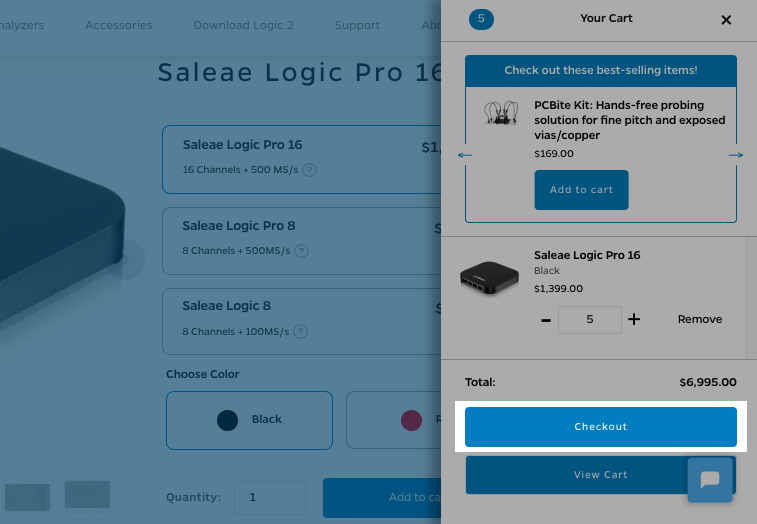Open the Accessories menu
The image size is (757, 524).
119,25
